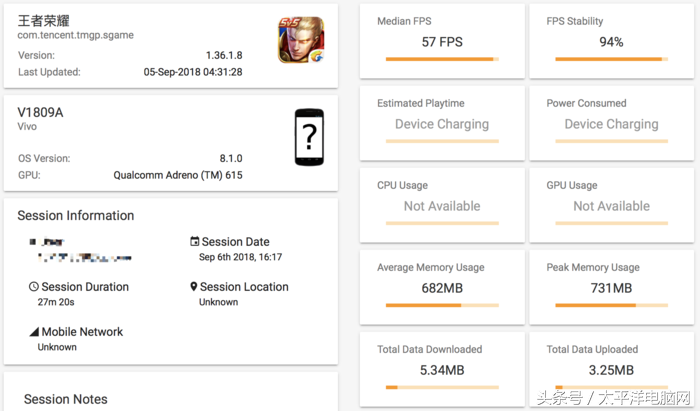Click the Median FPS orange progress bar
Image resolution: width=700 pixels, height=411 pixels.
point(442,59)
